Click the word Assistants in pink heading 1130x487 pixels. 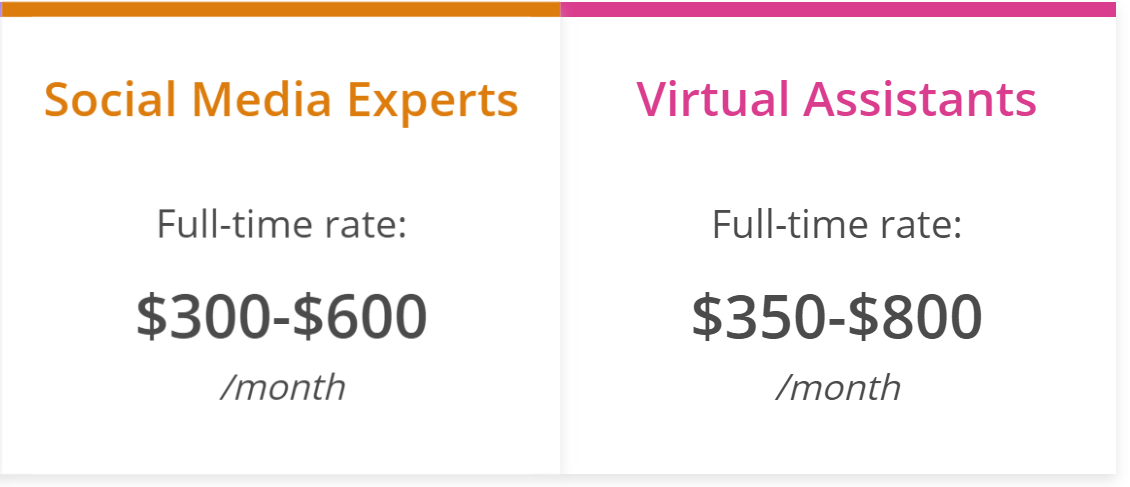(920, 98)
